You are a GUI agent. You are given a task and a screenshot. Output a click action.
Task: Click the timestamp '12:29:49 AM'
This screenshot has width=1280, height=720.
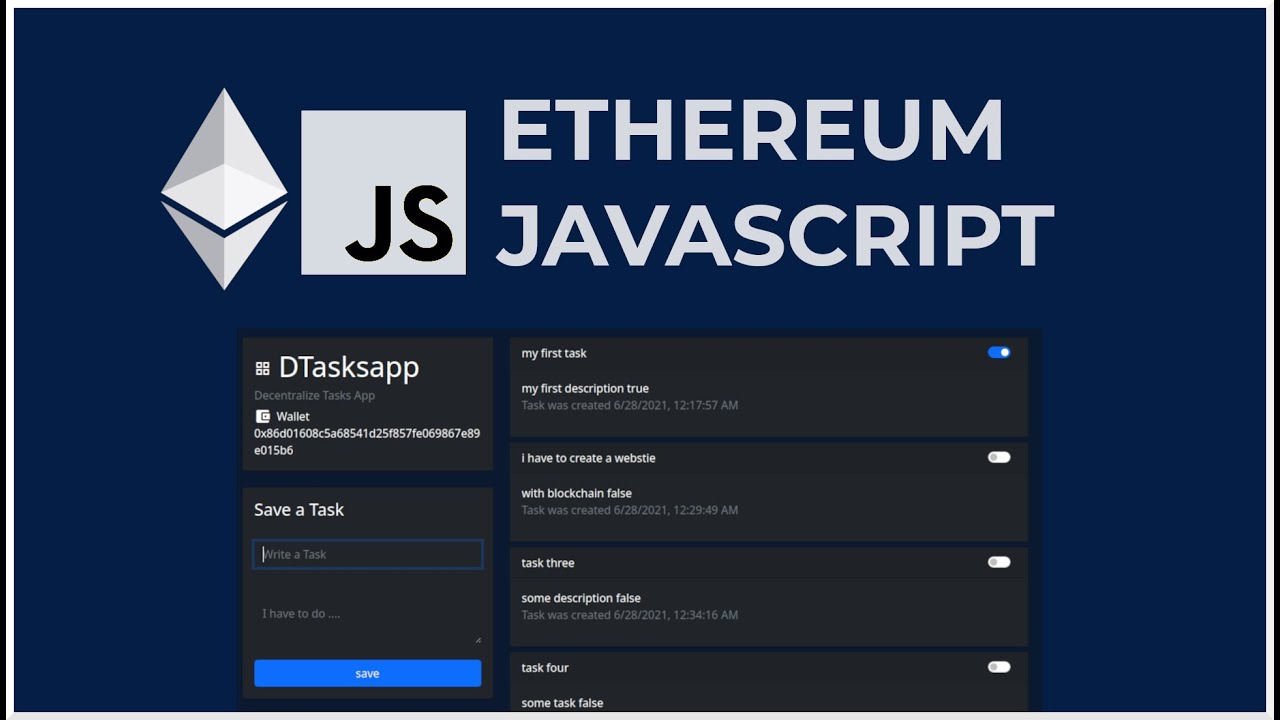(705, 510)
